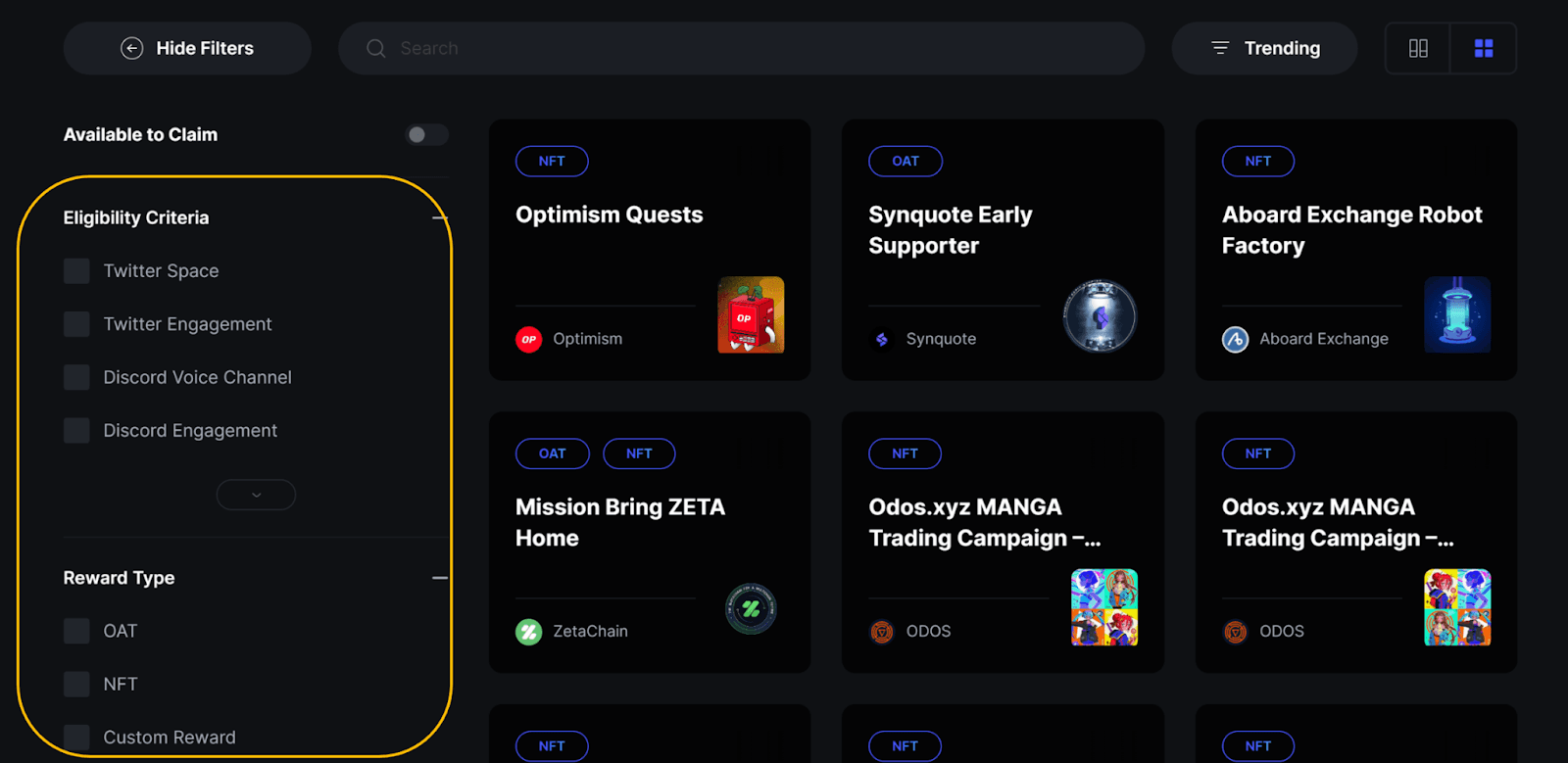Click the ZetaChain green logo icon
This screenshot has height=763, width=1568.
click(528, 632)
